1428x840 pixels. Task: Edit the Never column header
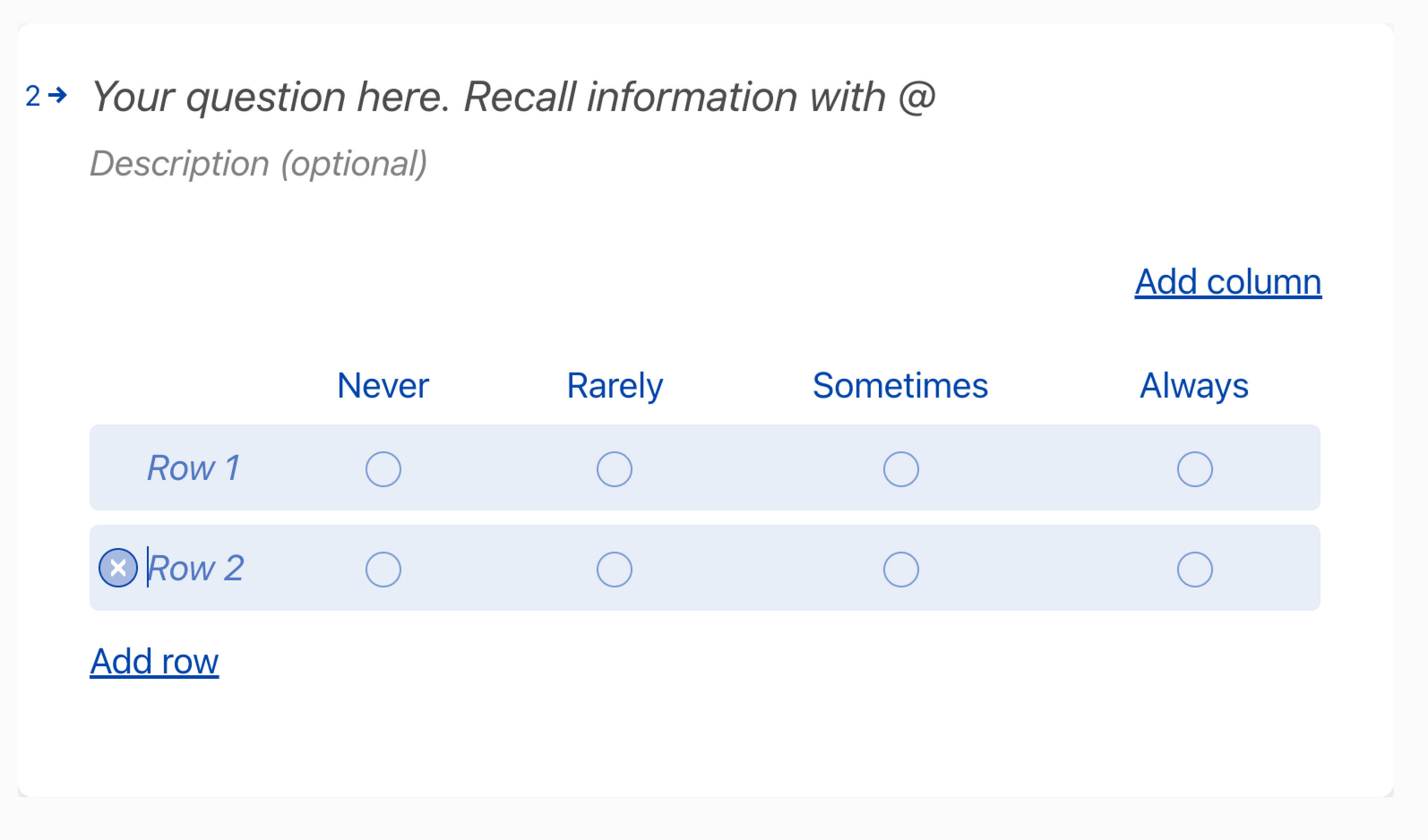(383, 386)
